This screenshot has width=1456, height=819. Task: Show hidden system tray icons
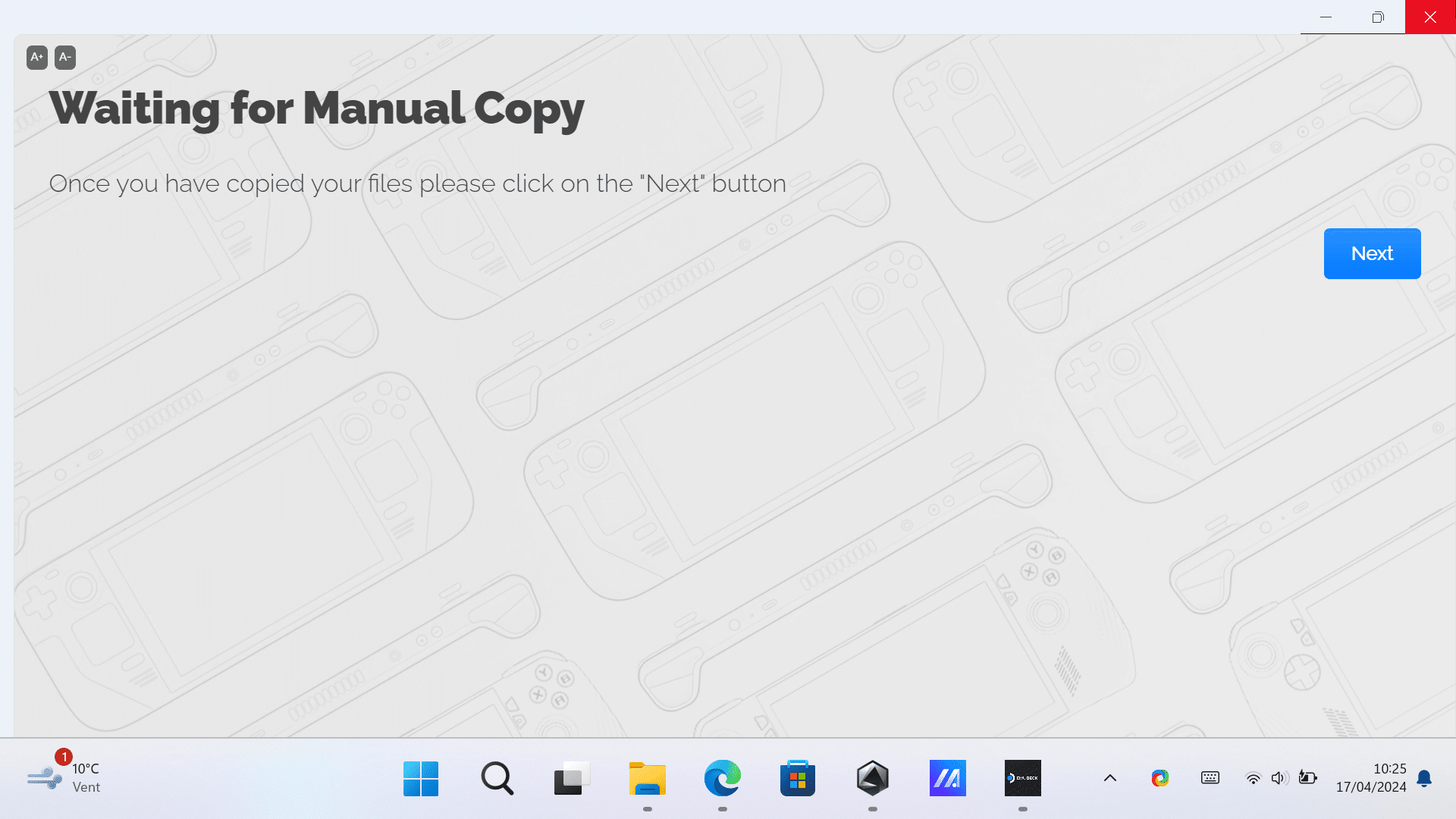point(1110,778)
